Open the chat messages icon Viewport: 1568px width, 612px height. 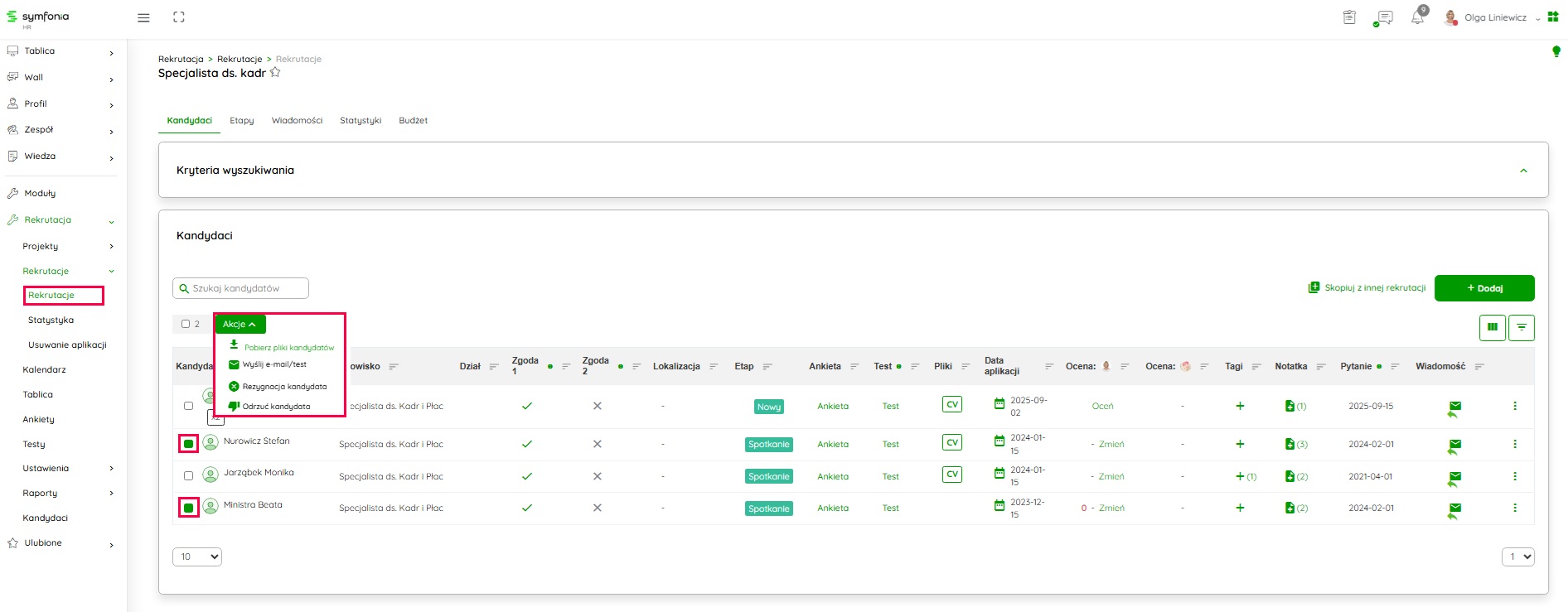click(1383, 17)
